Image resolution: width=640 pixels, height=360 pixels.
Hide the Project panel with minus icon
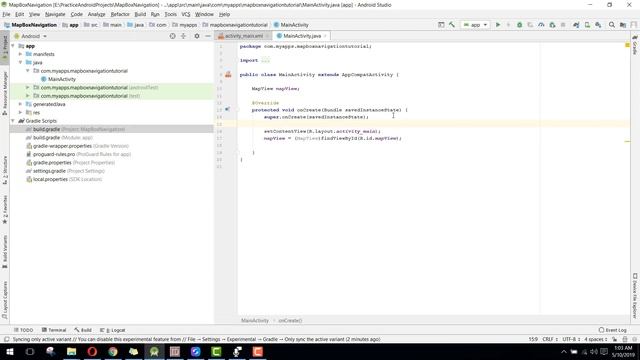[208, 36]
